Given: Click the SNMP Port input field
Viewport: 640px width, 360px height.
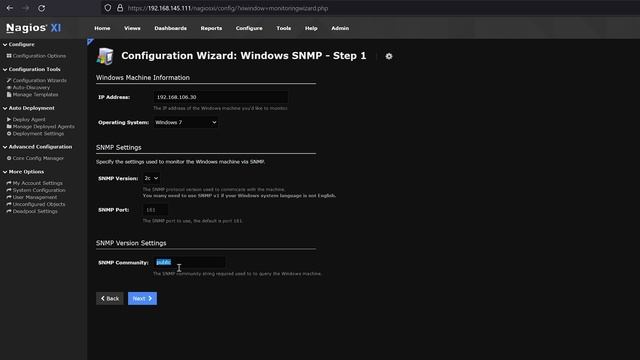Looking at the screenshot, I should point(155,210).
